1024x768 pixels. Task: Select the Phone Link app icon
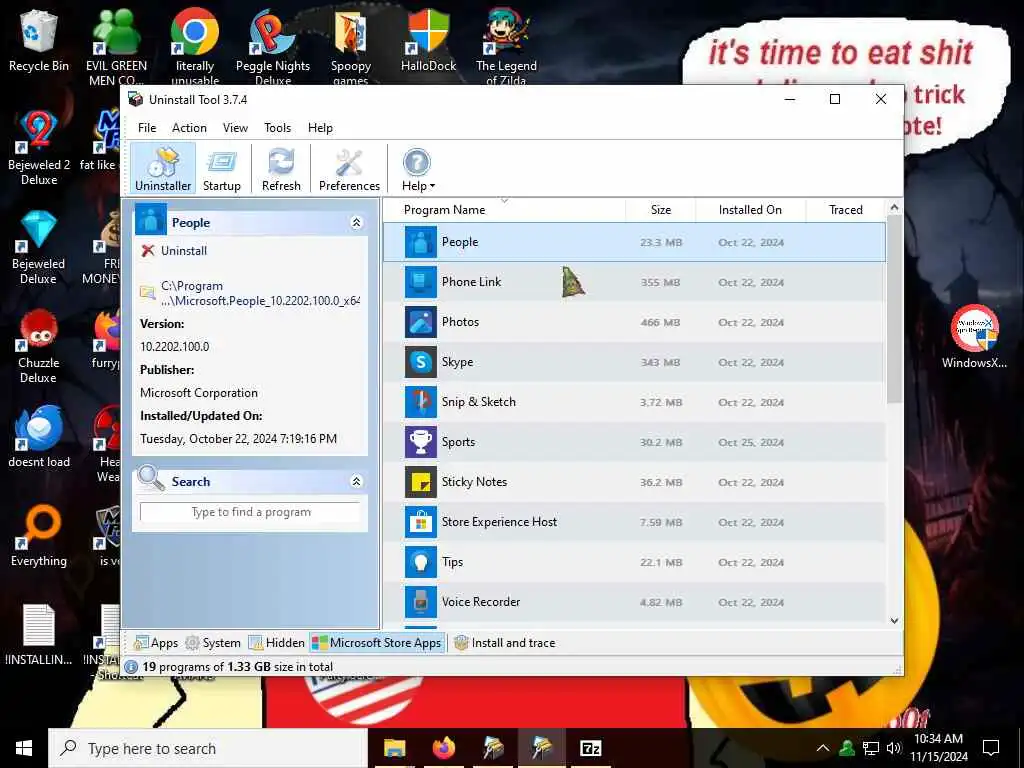pos(421,282)
